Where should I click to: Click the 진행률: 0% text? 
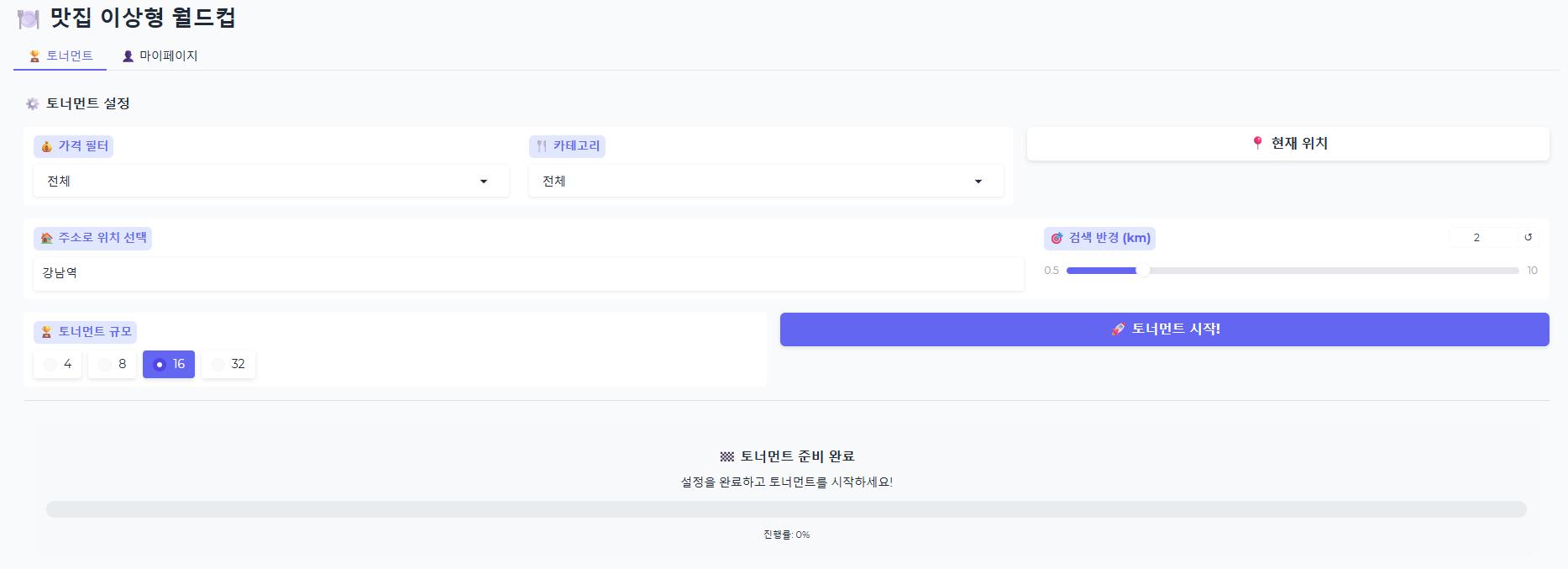click(787, 535)
